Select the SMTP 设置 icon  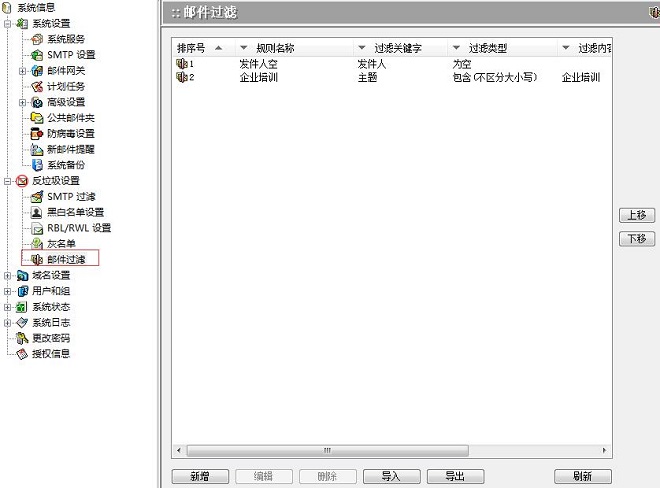[37, 55]
